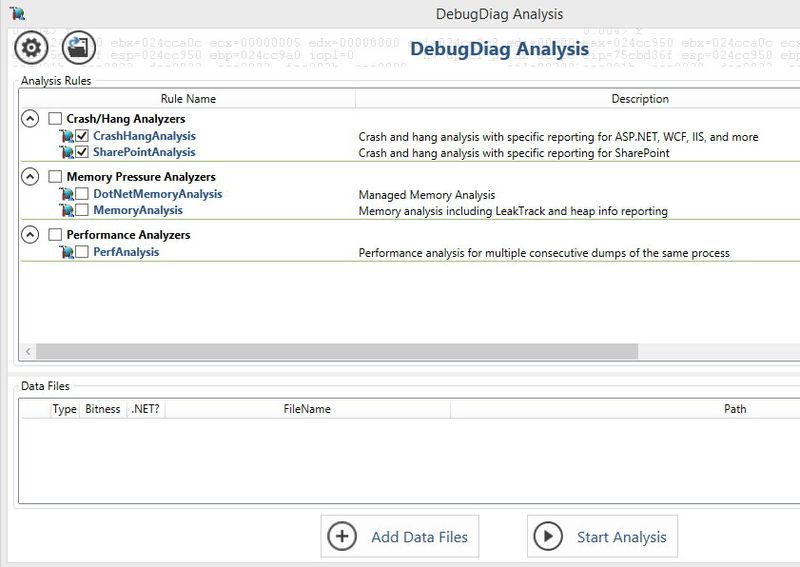
Task: Click the 'Performance analysis for multiple consecutive dumps' text
Action: [x=544, y=253]
